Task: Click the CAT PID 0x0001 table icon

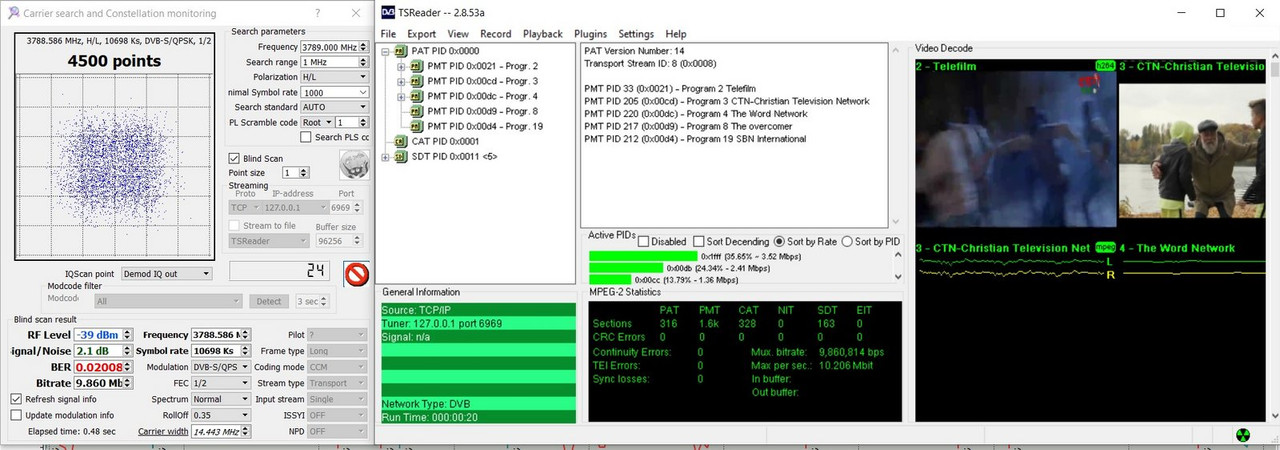Action: (x=400, y=142)
